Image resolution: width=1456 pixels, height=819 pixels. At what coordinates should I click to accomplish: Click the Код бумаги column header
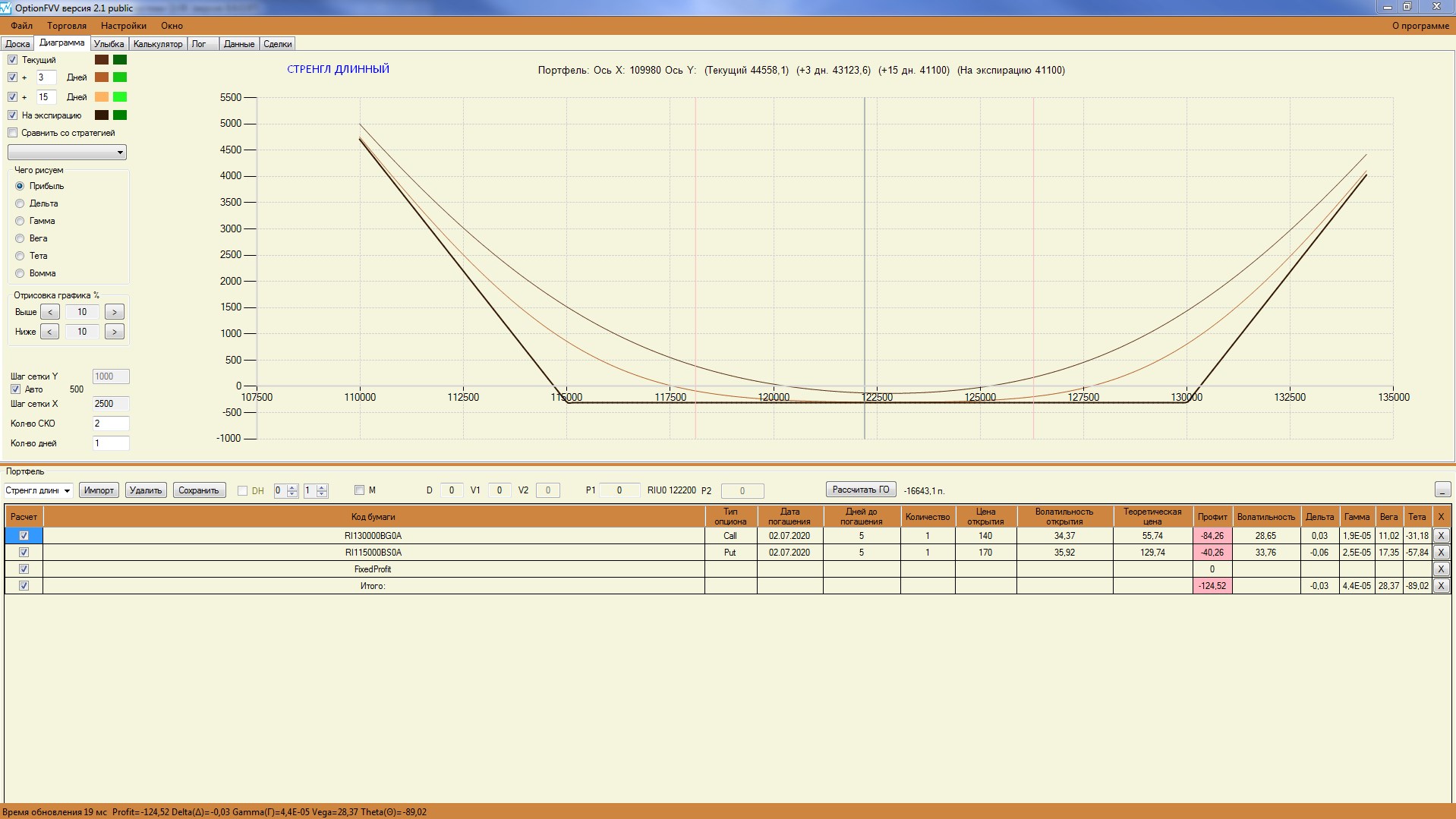pos(373,517)
